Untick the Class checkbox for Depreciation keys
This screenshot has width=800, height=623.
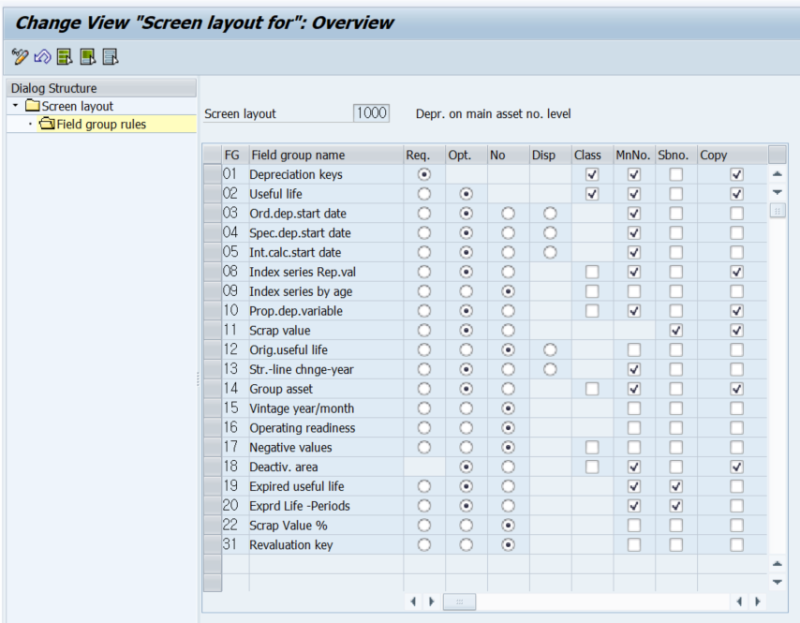(x=592, y=175)
